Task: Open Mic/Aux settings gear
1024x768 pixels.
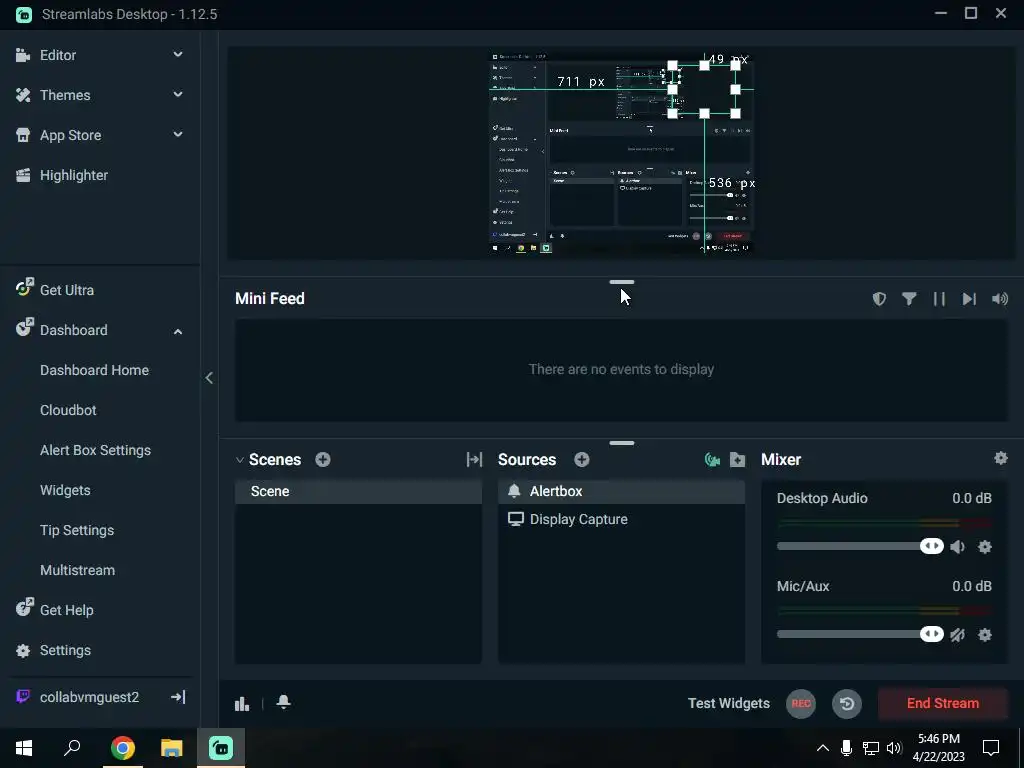Action: (x=985, y=635)
